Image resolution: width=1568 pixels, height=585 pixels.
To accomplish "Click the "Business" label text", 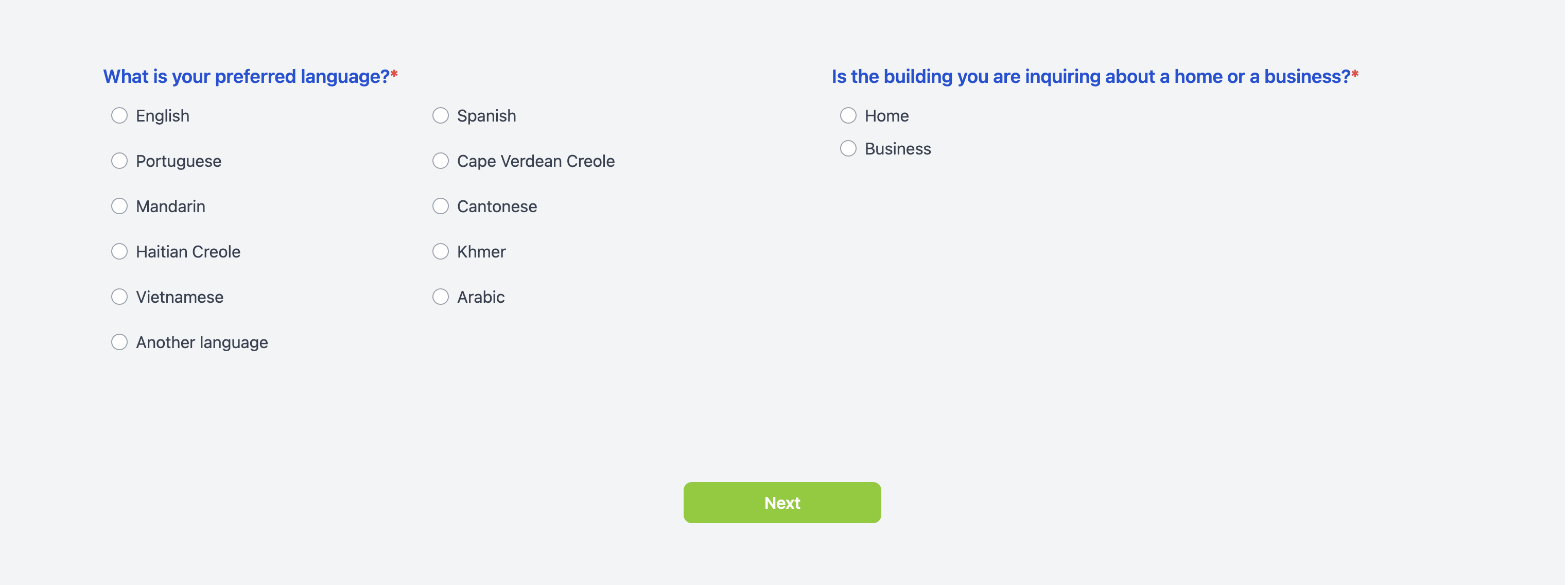I will [x=897, y=149].
